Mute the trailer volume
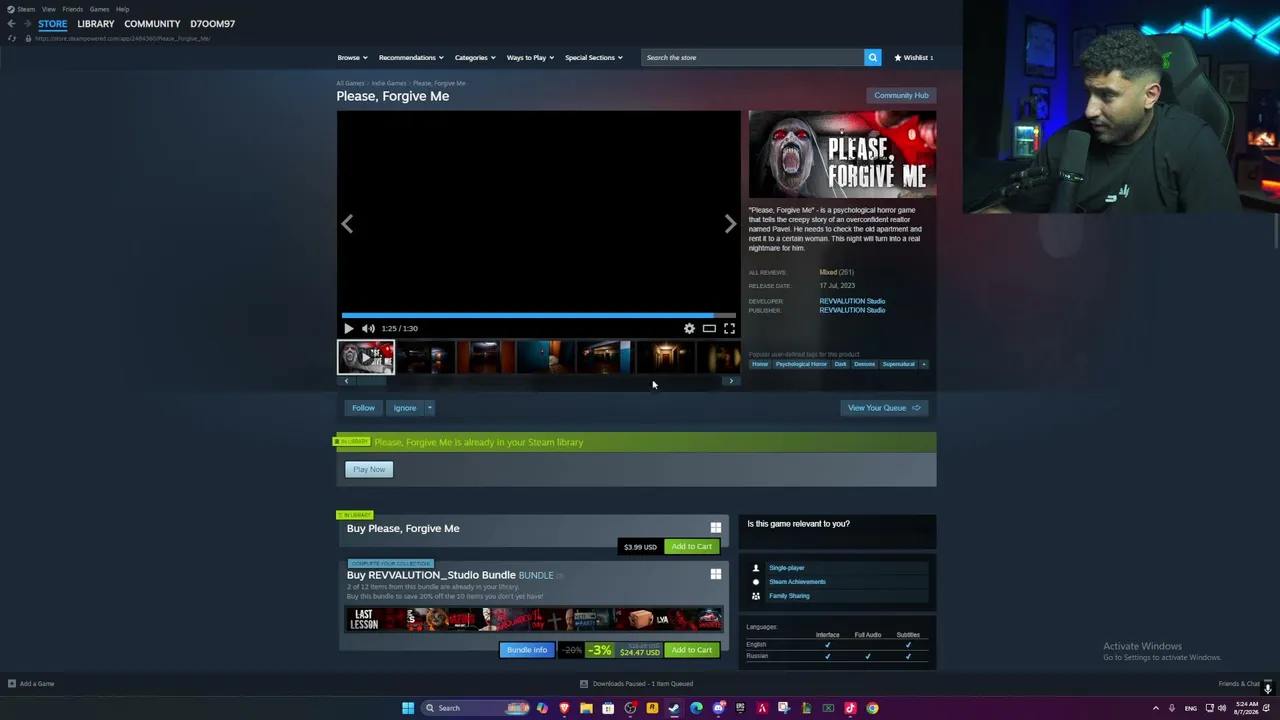The width and height of the screenshot is (1280, 720). (x=368, y=328)
